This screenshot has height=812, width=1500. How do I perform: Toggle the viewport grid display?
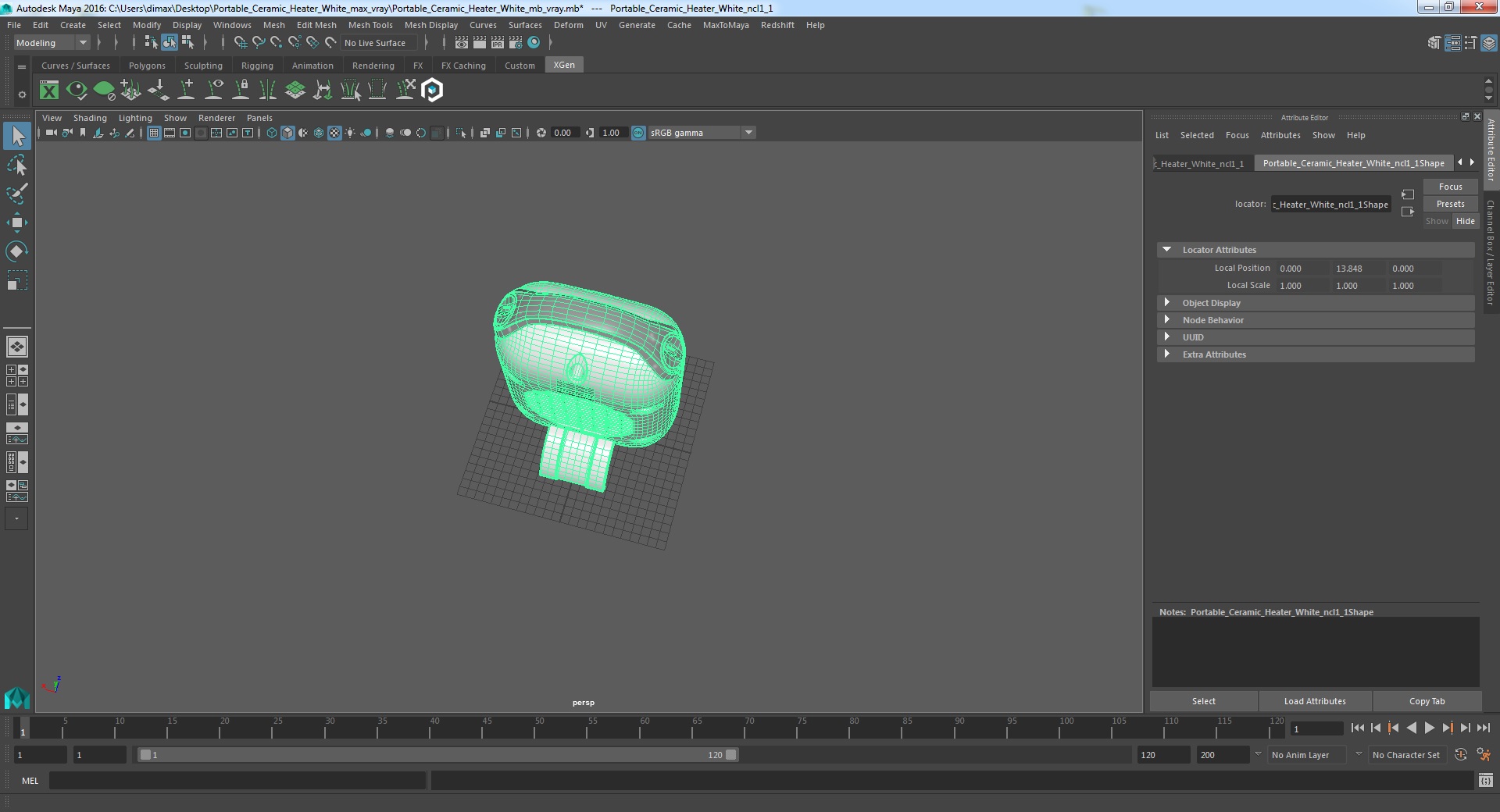154,133
